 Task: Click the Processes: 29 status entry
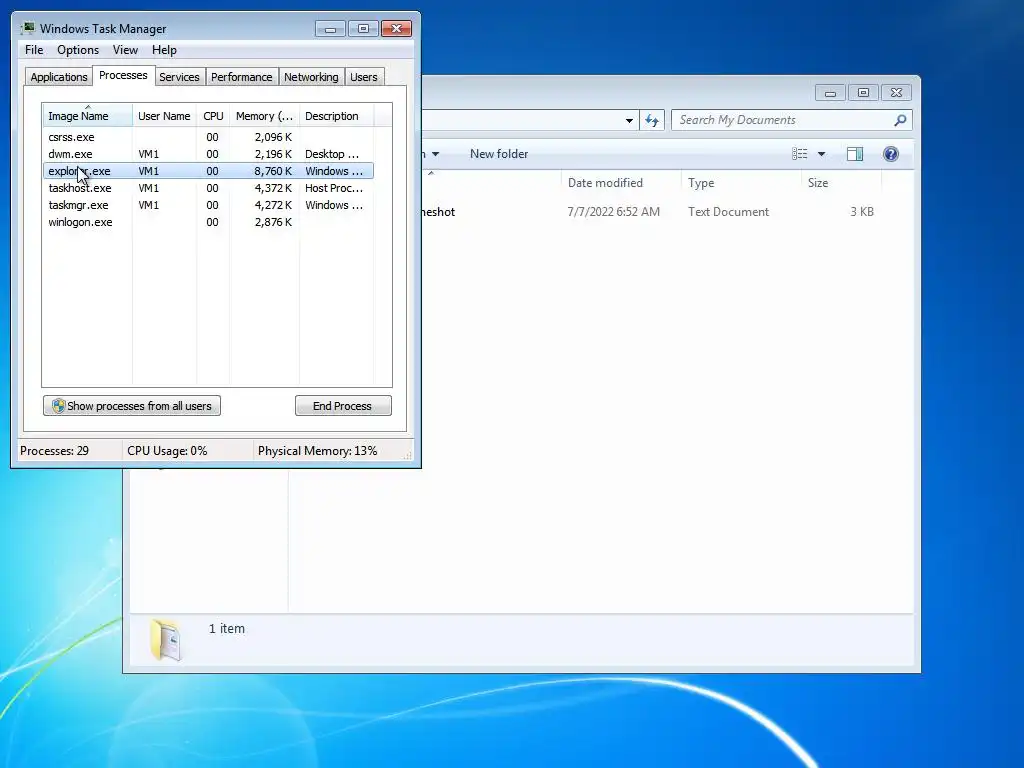[54, 451]
